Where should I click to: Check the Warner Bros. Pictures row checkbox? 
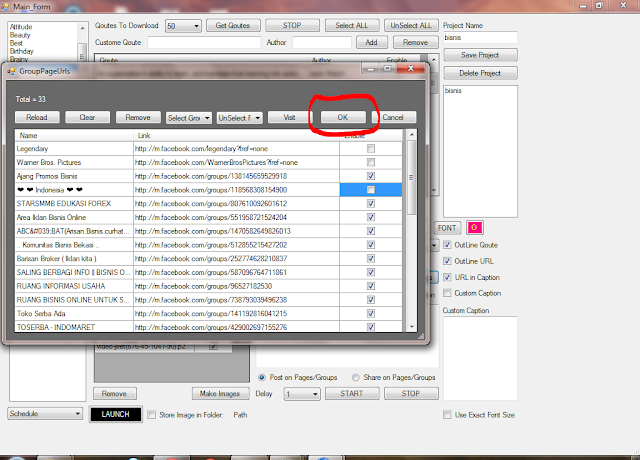click(x=371, y=162)
